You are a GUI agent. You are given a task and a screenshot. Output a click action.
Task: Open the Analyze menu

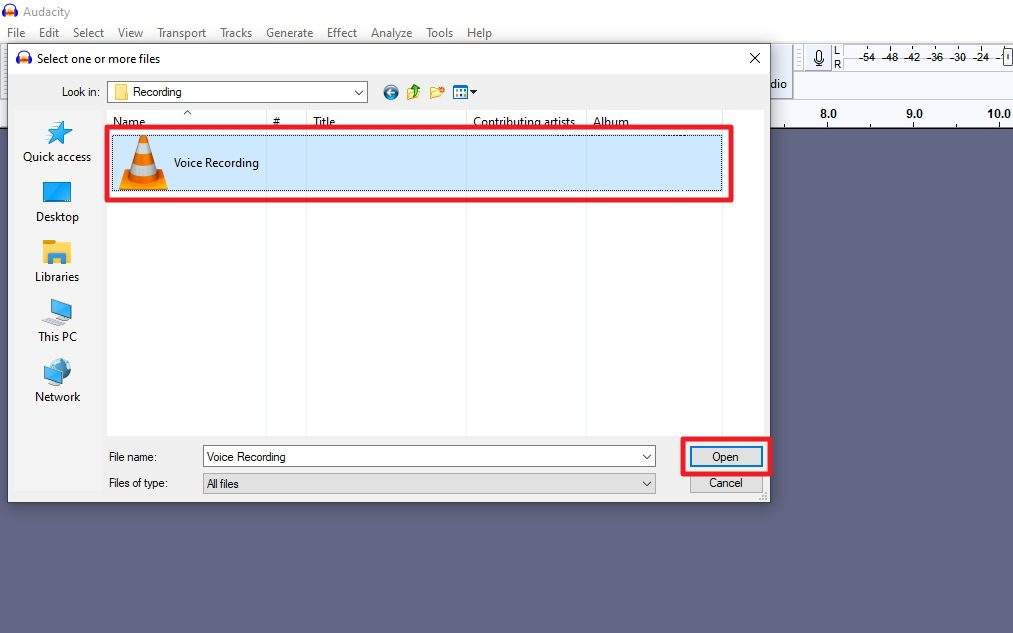tap(392, 33)
